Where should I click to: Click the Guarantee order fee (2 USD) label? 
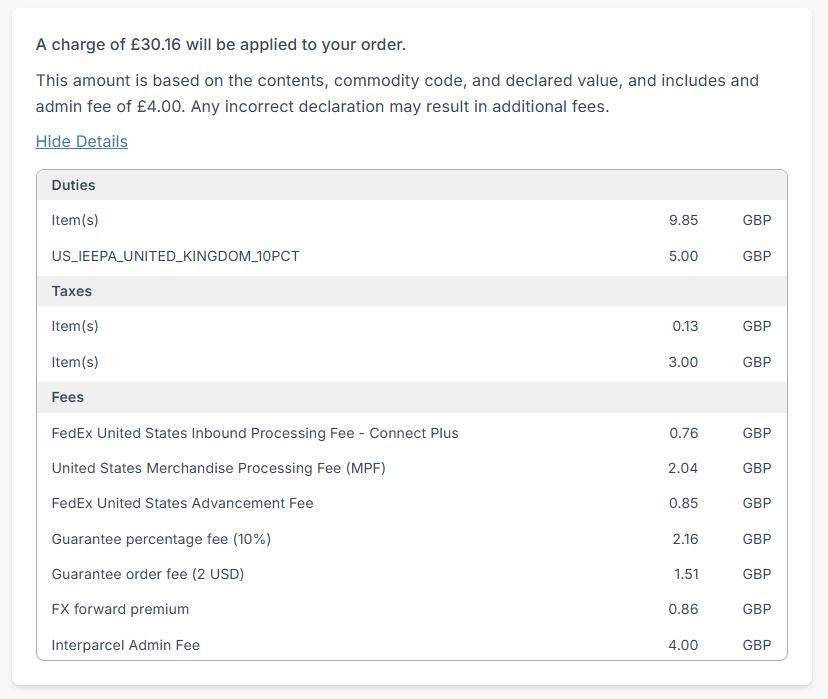pyautogui.click(x=147, y=574)
